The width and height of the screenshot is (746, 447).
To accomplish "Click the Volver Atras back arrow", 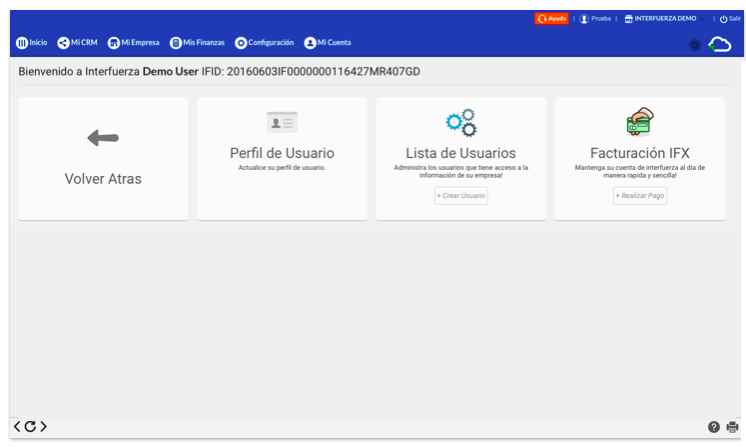I will click(103, 138).
